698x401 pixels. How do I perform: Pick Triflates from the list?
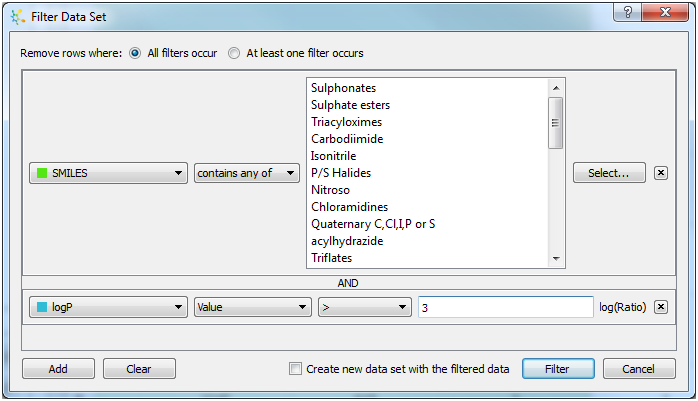[x=333, y=258]
